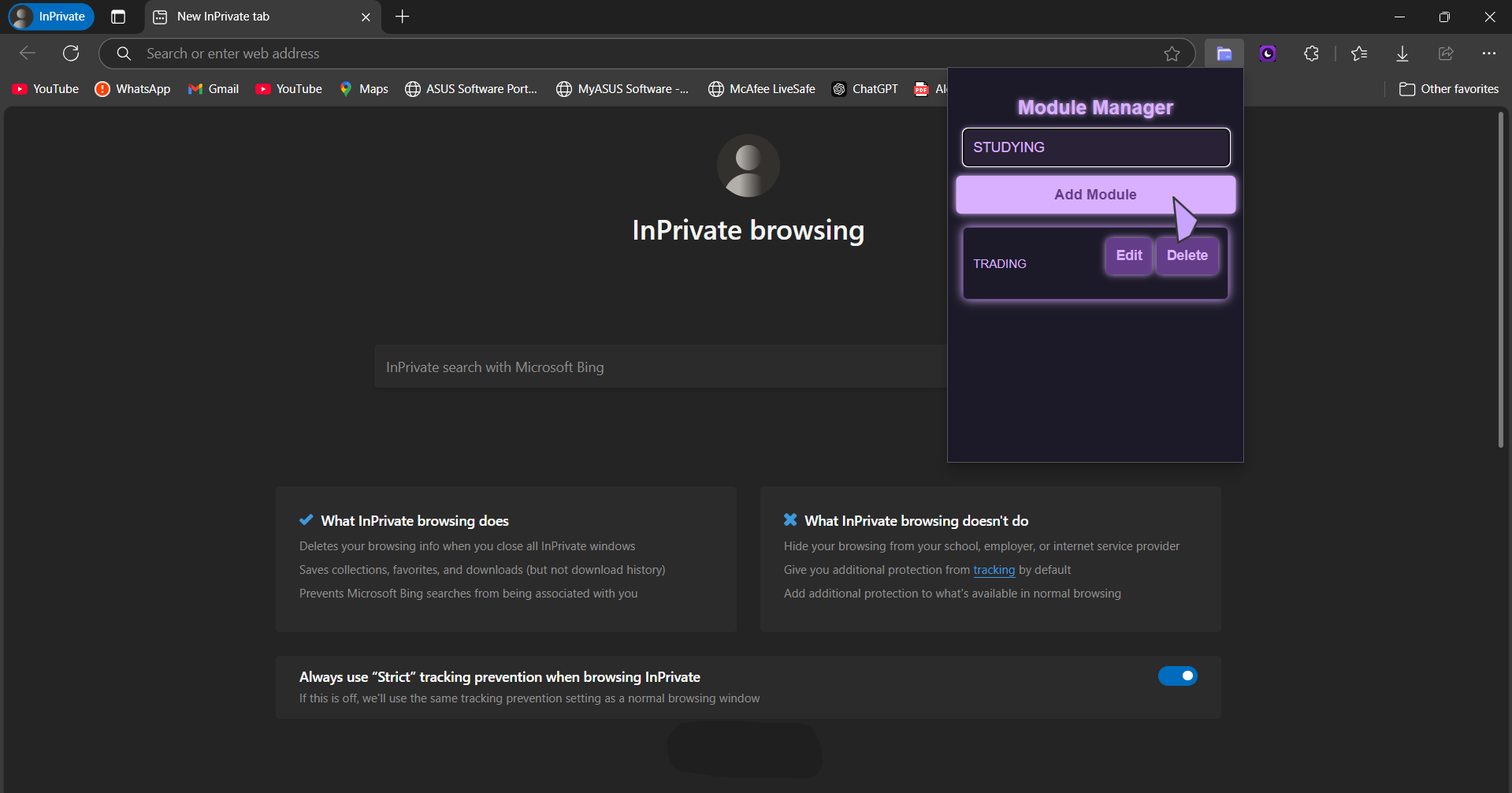Open the Collections panel
1512x793 pixels.
(1224, 53)
